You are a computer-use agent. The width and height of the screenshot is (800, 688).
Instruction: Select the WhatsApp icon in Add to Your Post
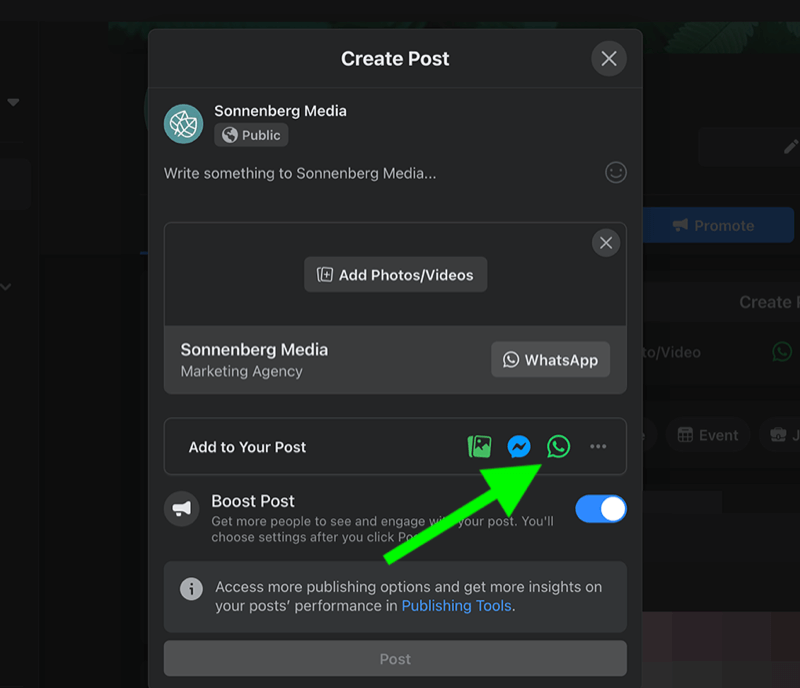pos(558,447)
